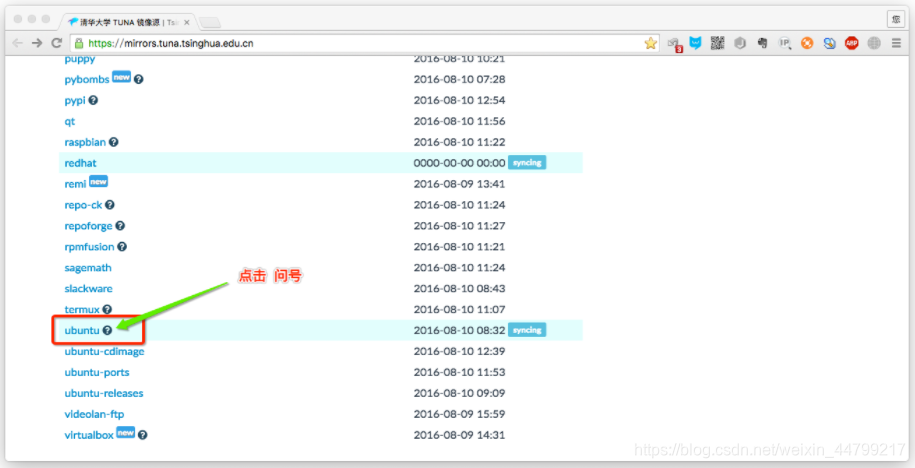This screenshot has width=915, height=468.
Task: Click the orange circular extension icon
Action: 807,43
